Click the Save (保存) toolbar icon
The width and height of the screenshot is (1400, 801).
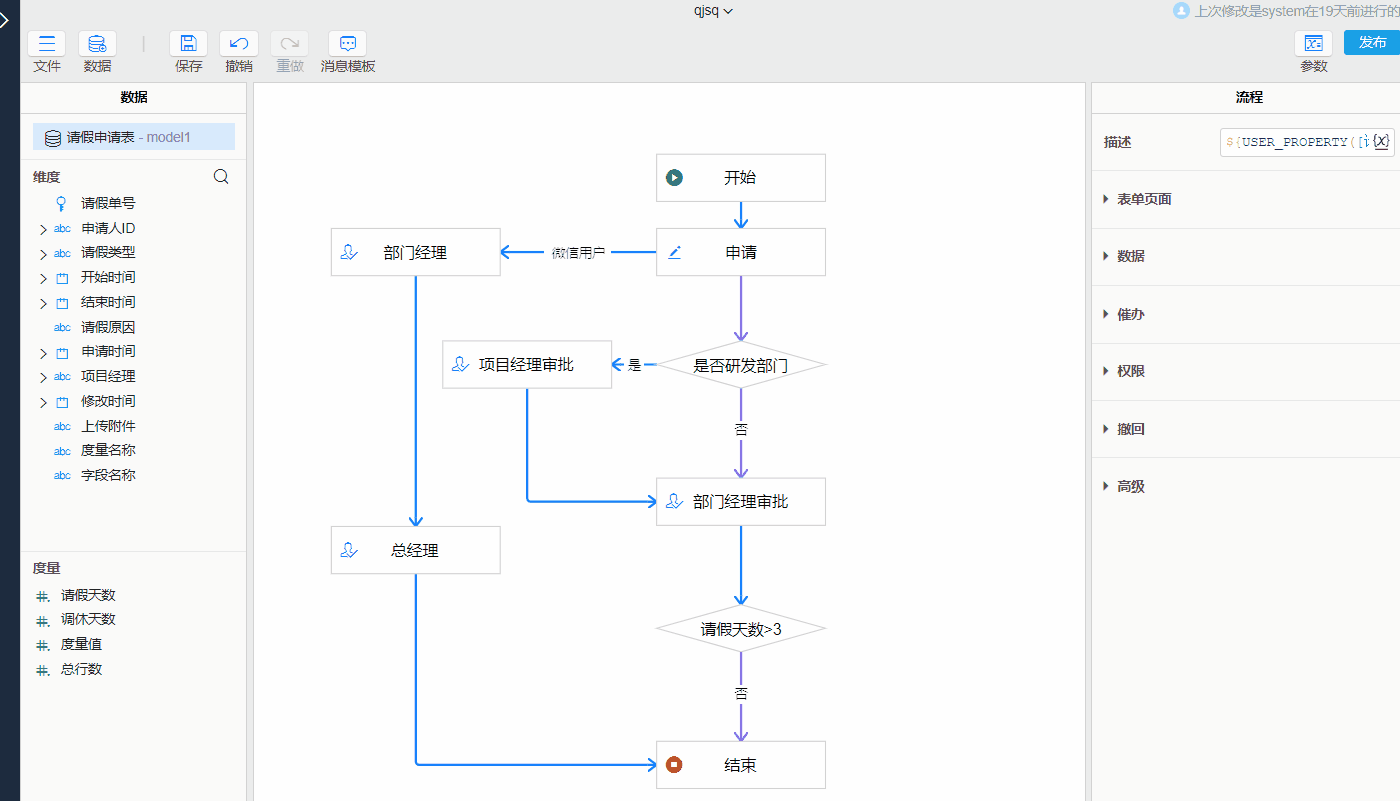[x=188, y=44]
